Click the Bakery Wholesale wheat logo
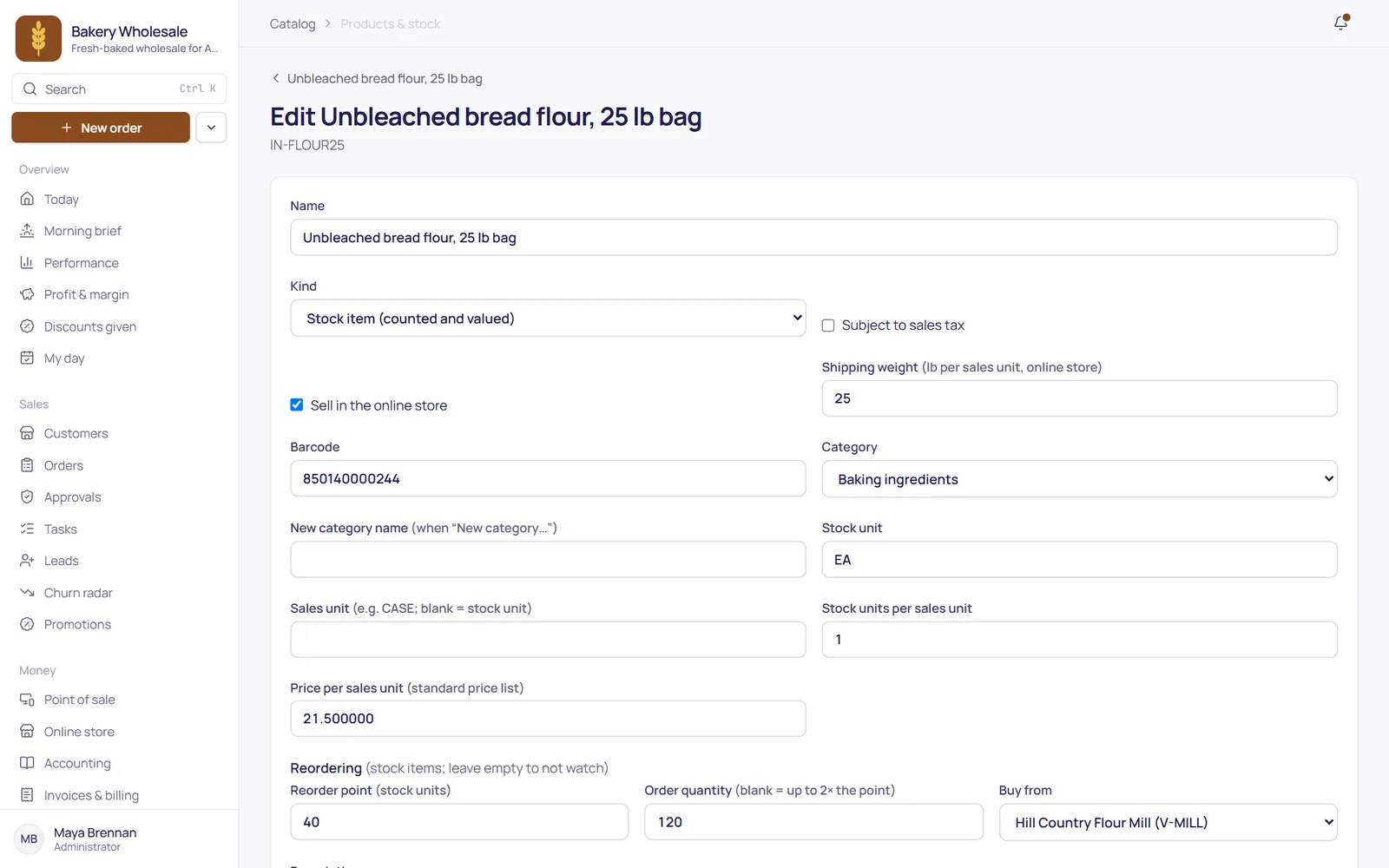The width and height of the screenshot is (1389, 868). click(x=38, y=38)
